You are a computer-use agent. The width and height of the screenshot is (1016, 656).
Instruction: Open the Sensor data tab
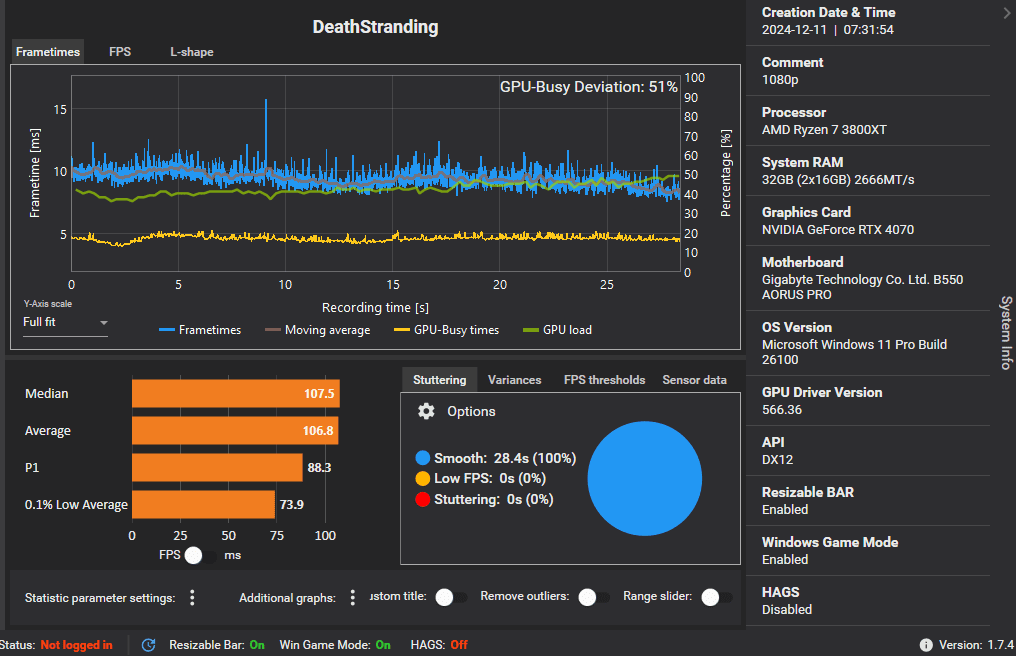tap(695, 380)
